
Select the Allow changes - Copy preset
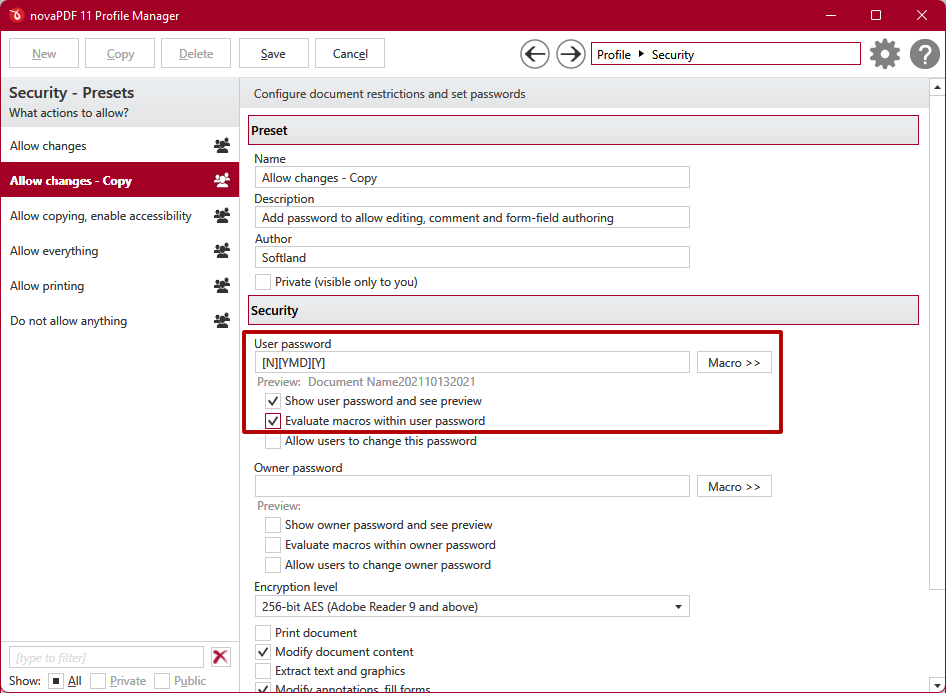pos(120,180)
